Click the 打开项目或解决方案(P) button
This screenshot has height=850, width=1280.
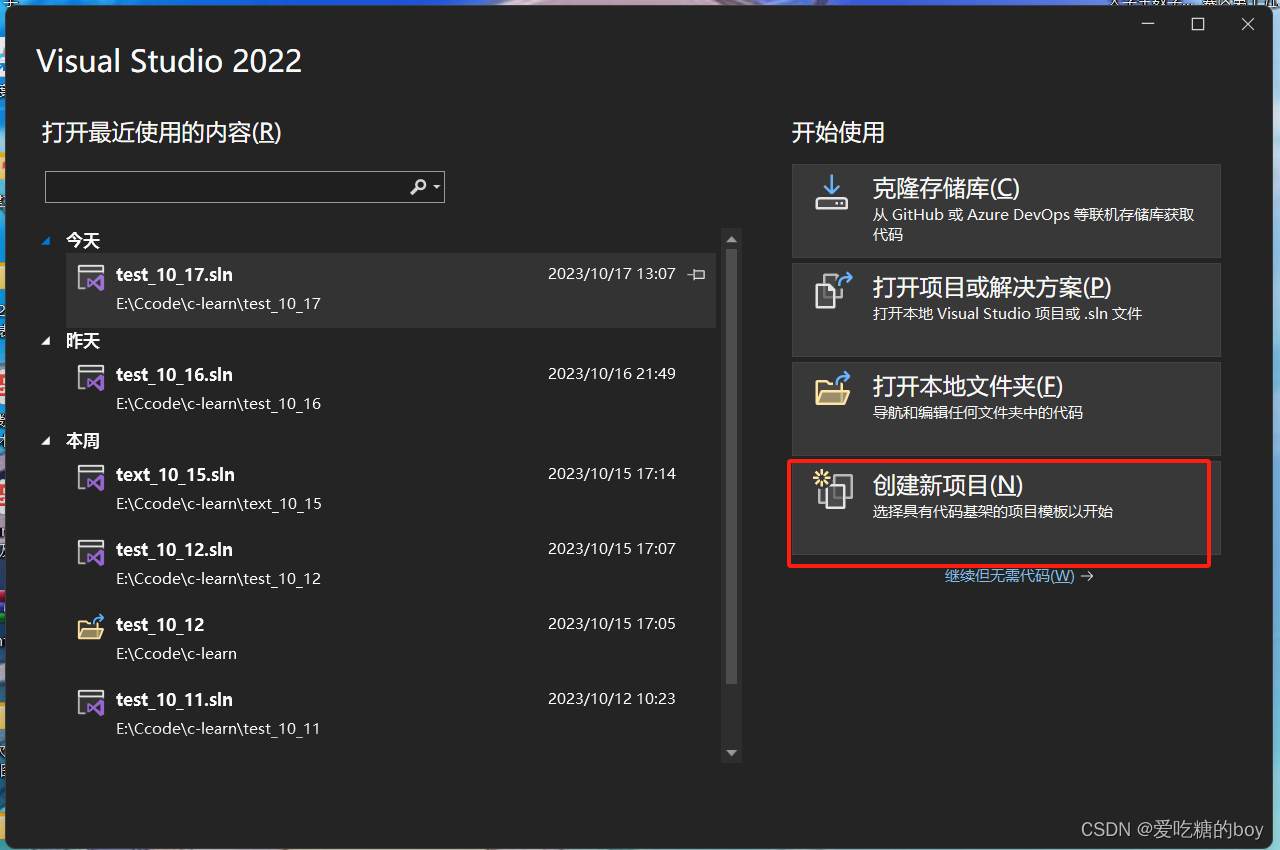tap(1005, 310)
